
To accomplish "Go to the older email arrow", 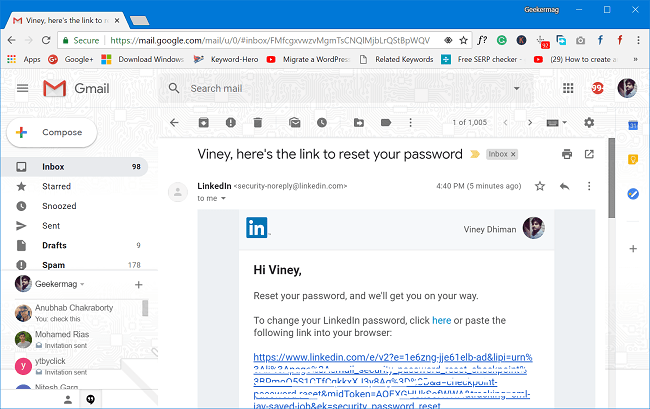I will pos(530,123).
